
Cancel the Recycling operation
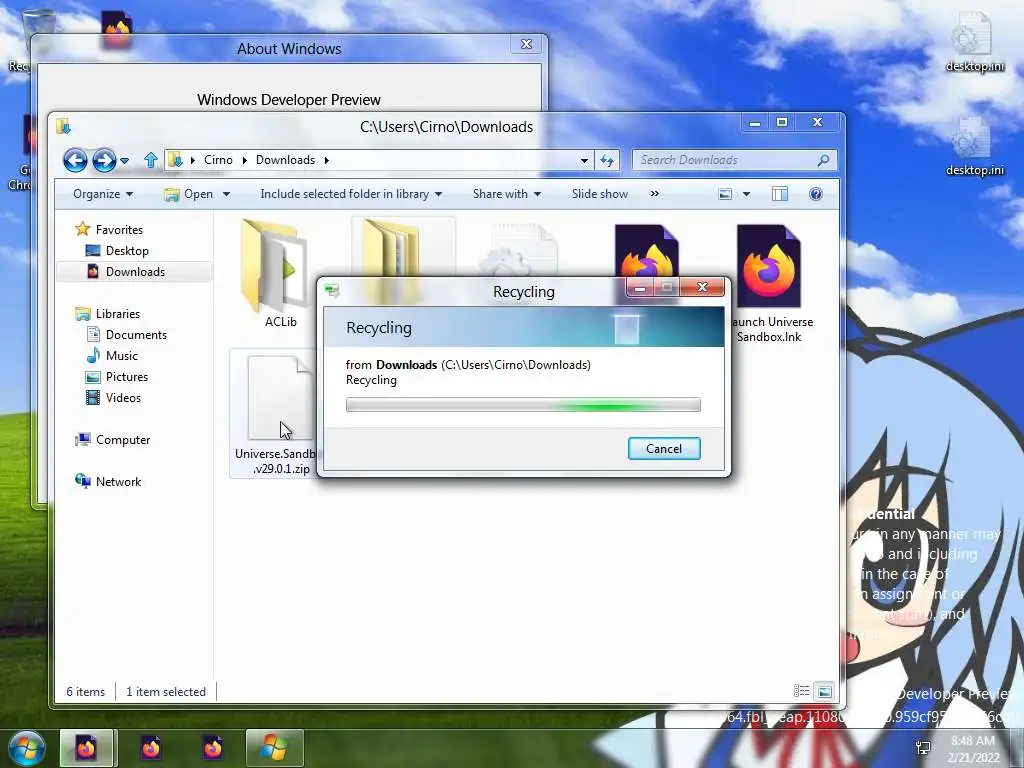tap(664, 449)
